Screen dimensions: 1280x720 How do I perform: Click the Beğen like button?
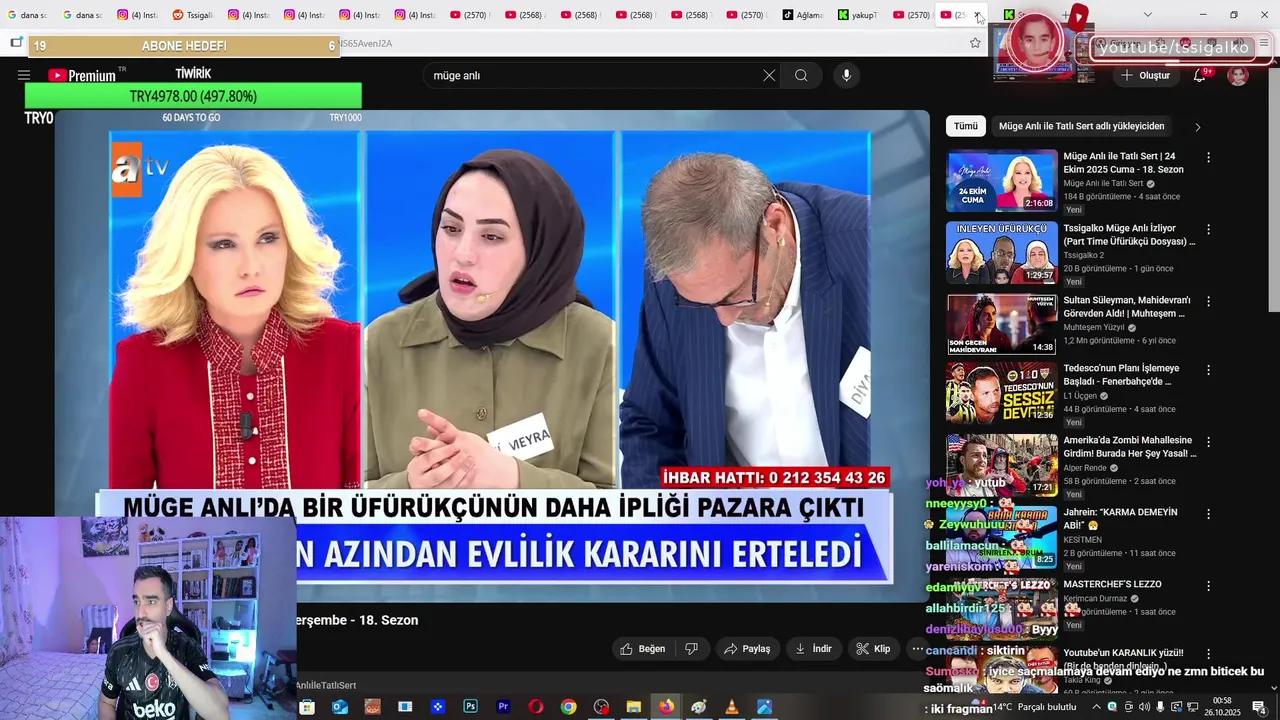(642, 649)
